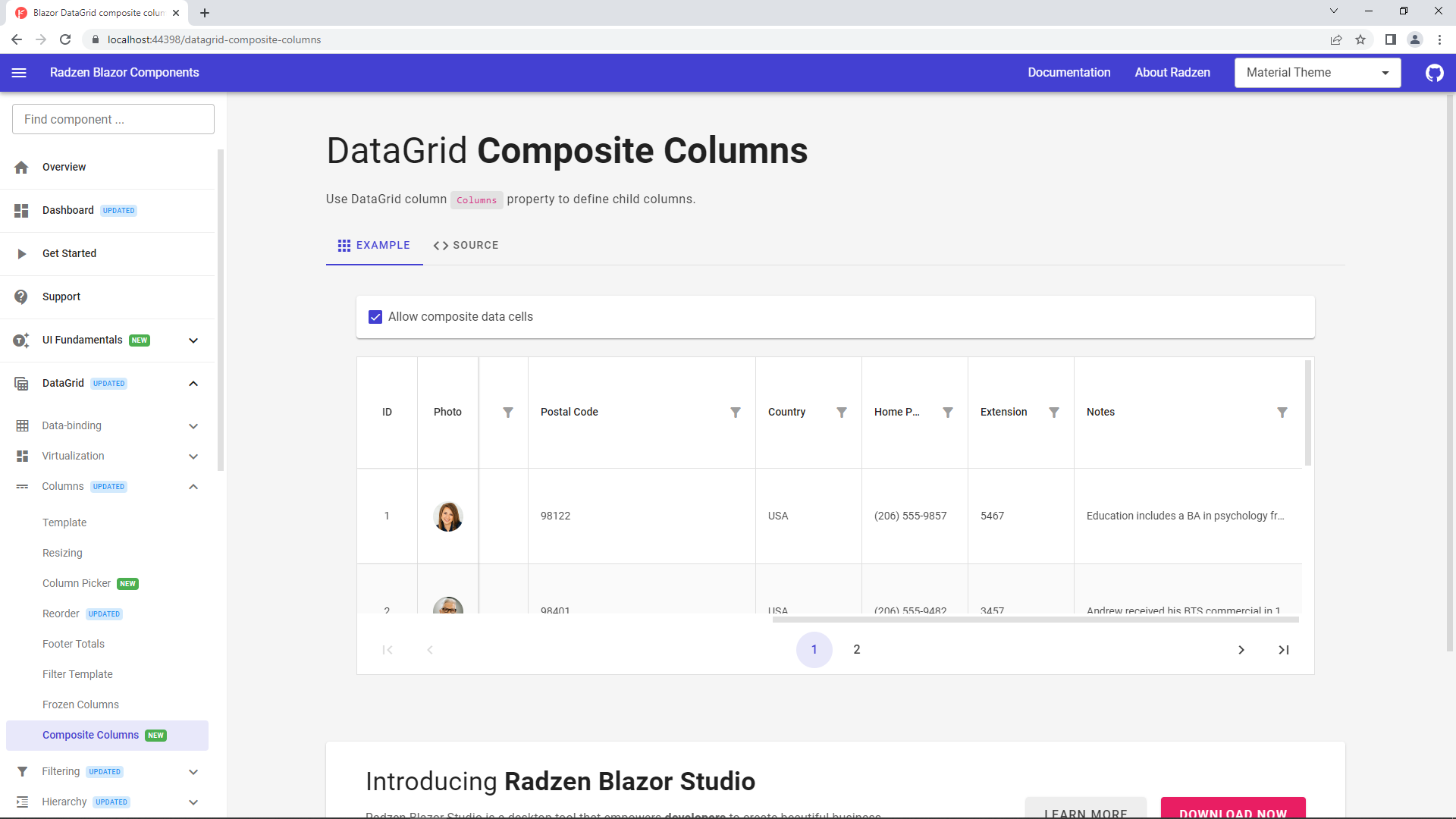The image size is (1456, 819).
Task: Reload the page in the browser
Action: (65, 39)
